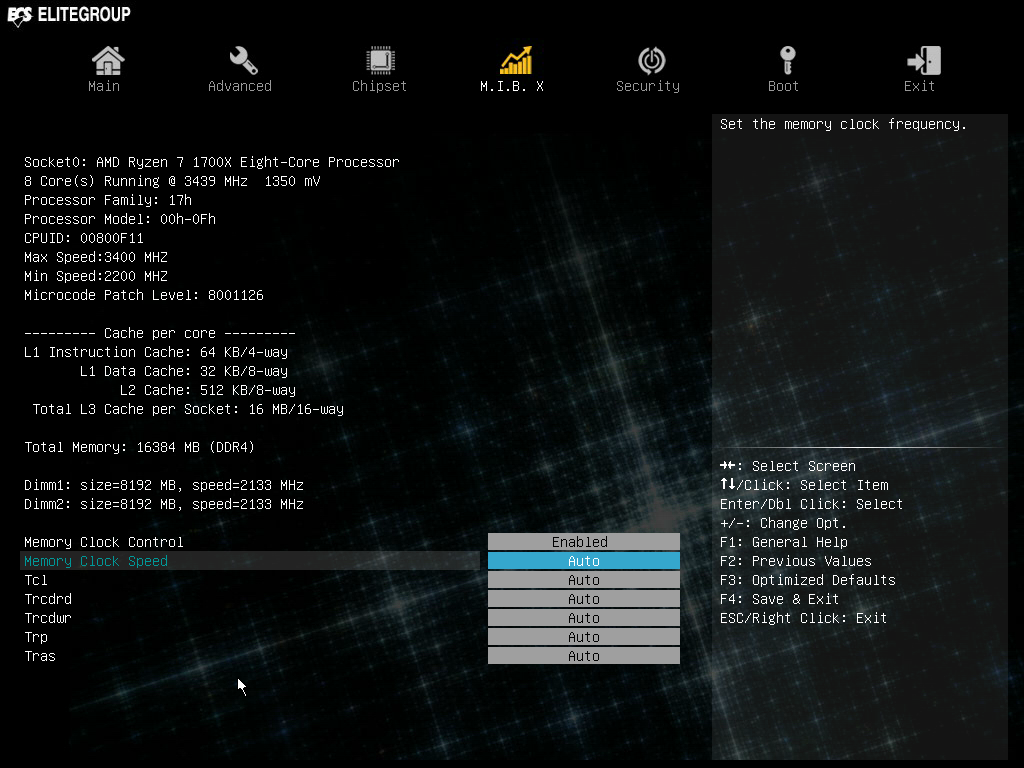The width and height of the screenshot is (1024, 768).
Task: Switch to the Security tab label
Action: coord(648,86)
